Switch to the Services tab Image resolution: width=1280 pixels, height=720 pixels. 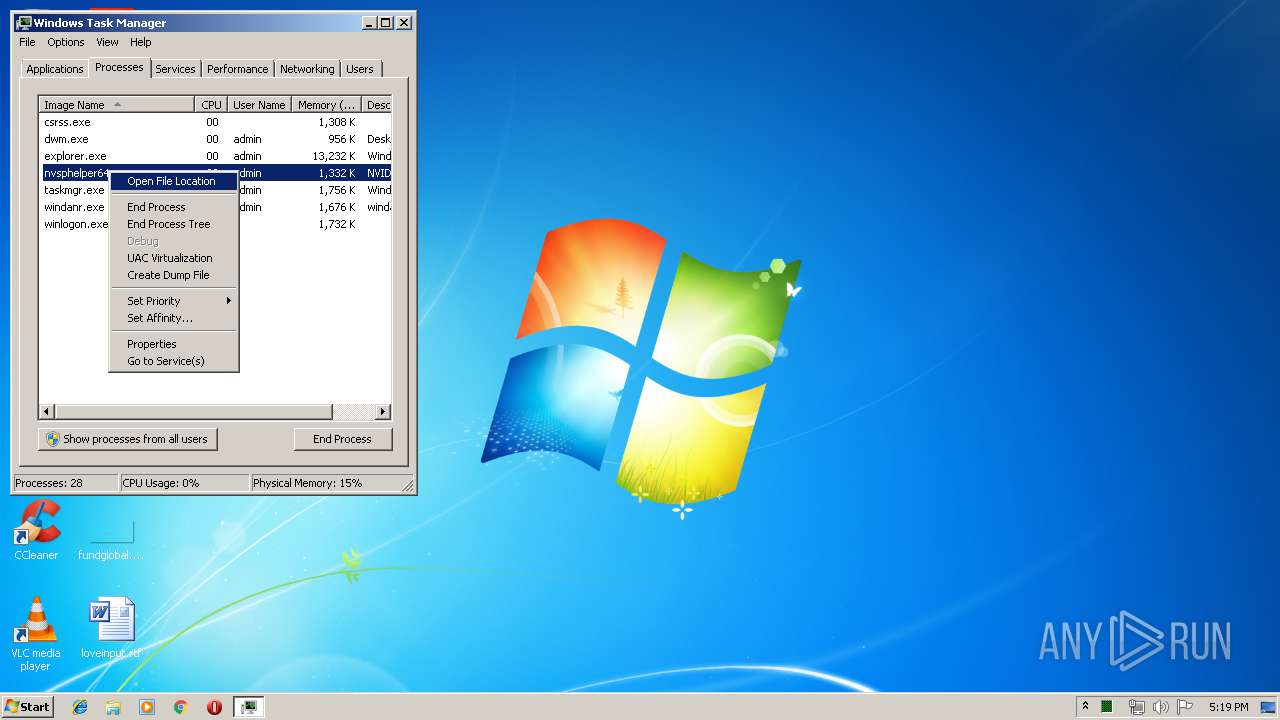point(175,69)
